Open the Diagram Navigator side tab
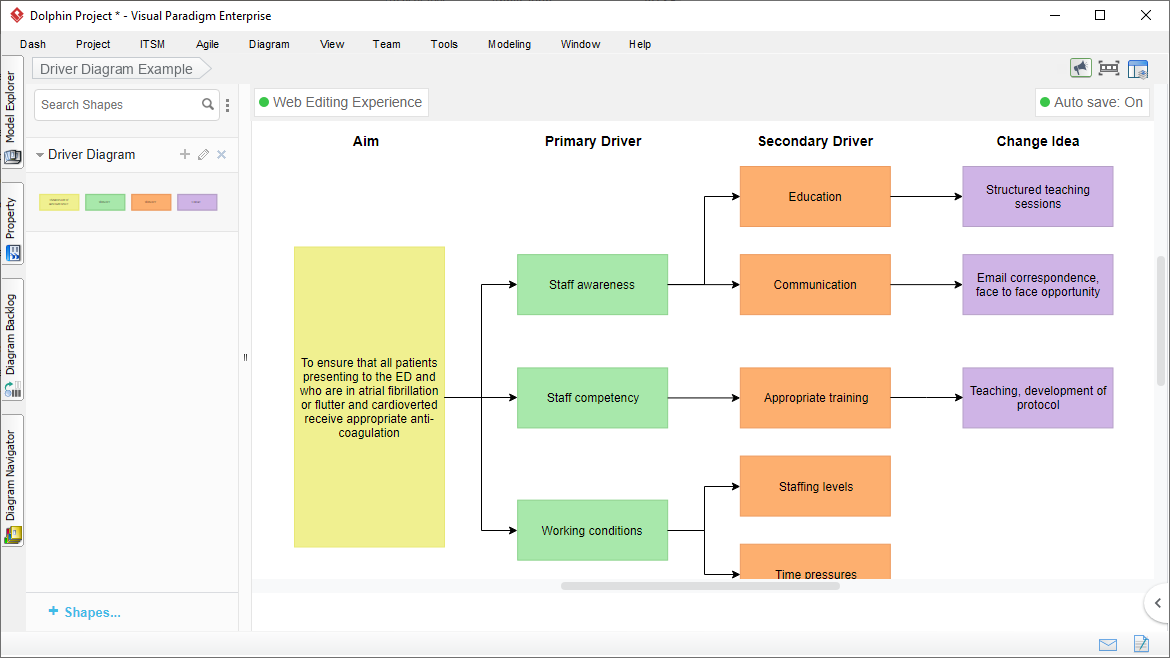Viewport: 1170px width, 658px height. pyautogui.click(x=12, y=482)
